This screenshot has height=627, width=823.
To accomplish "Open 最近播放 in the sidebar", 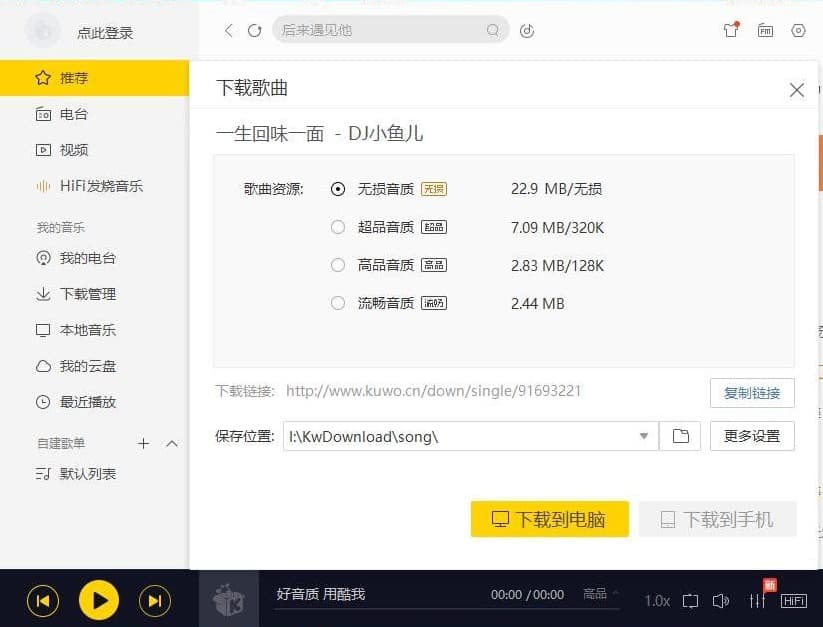I will 94,402.
